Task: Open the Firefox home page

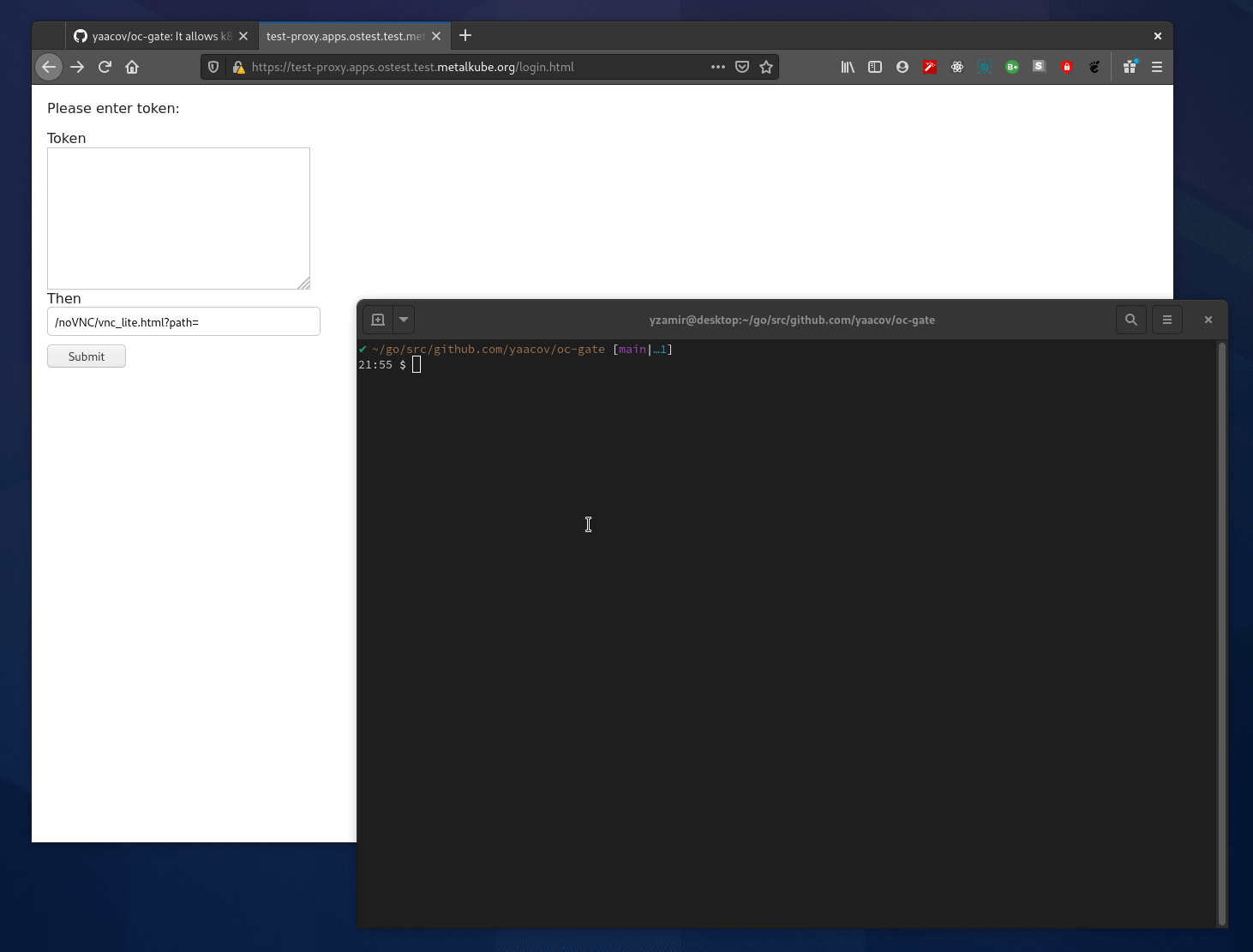Action: [x=132, y=67]
